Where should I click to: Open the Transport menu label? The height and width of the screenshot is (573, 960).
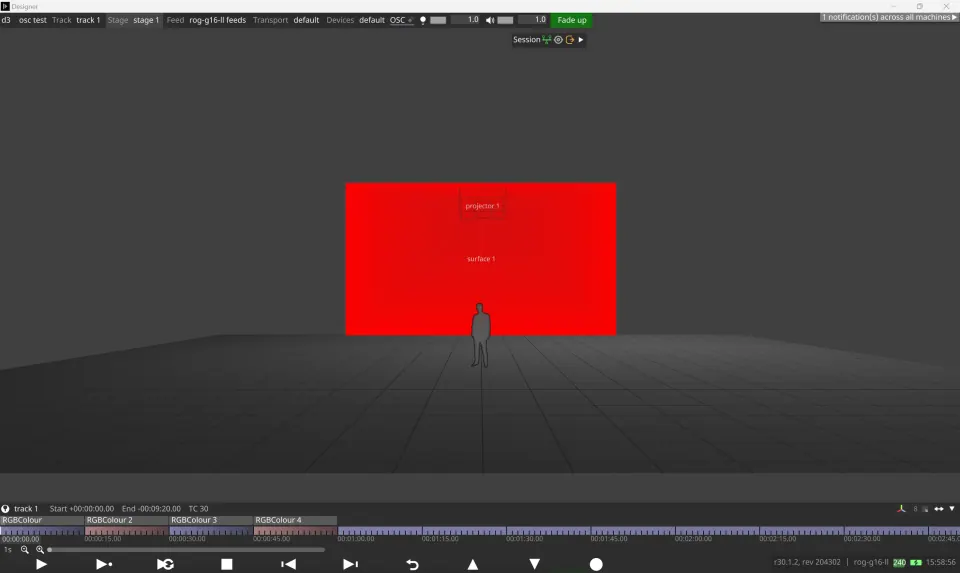pyautogui.click(x=271, y=20)
